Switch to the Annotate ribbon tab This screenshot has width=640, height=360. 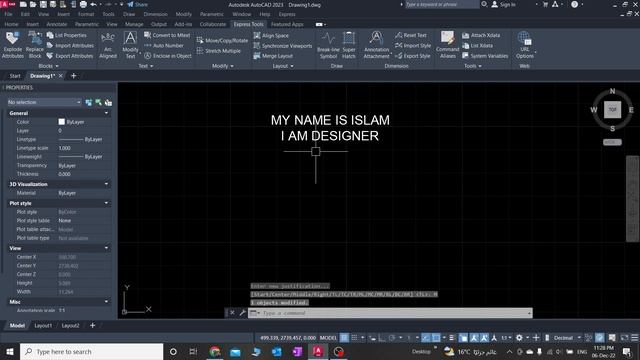pyautogui.click(x=57, y=24)
